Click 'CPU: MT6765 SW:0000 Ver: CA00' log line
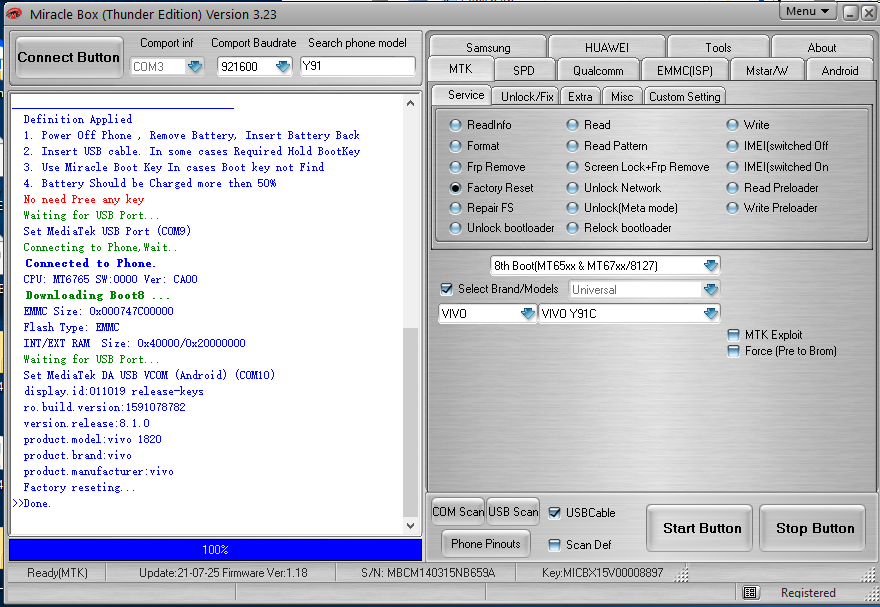Image resolution: width=880 pixels, height=607 pixels. [x=111, y=279]
